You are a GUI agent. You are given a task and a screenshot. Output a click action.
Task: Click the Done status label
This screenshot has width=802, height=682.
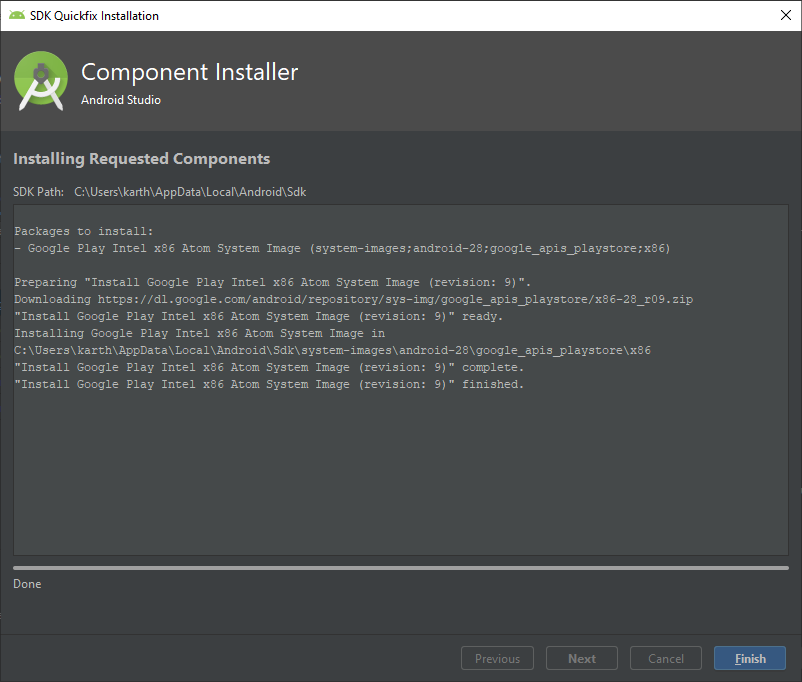(x=27, y=584)
